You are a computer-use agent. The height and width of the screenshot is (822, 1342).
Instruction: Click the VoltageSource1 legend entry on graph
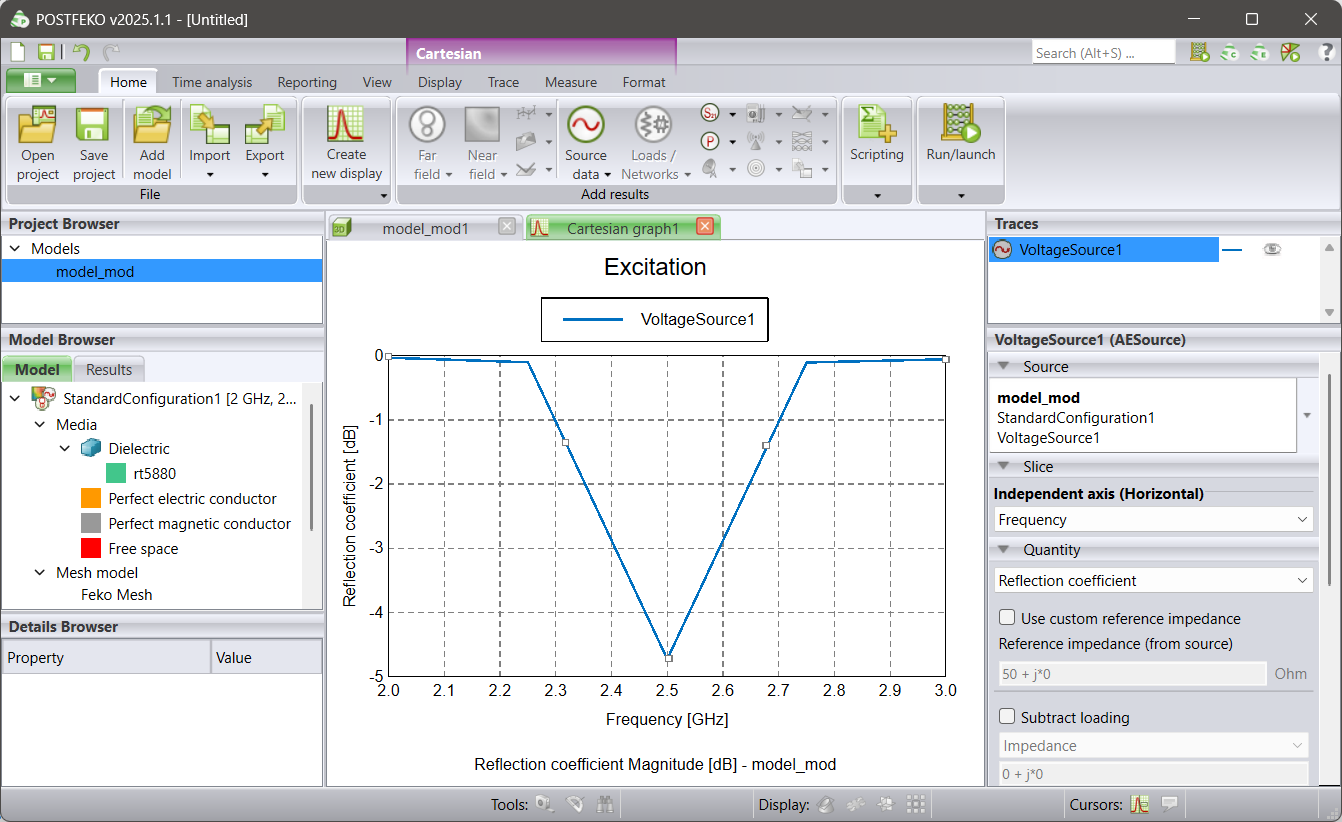(655, 320)
